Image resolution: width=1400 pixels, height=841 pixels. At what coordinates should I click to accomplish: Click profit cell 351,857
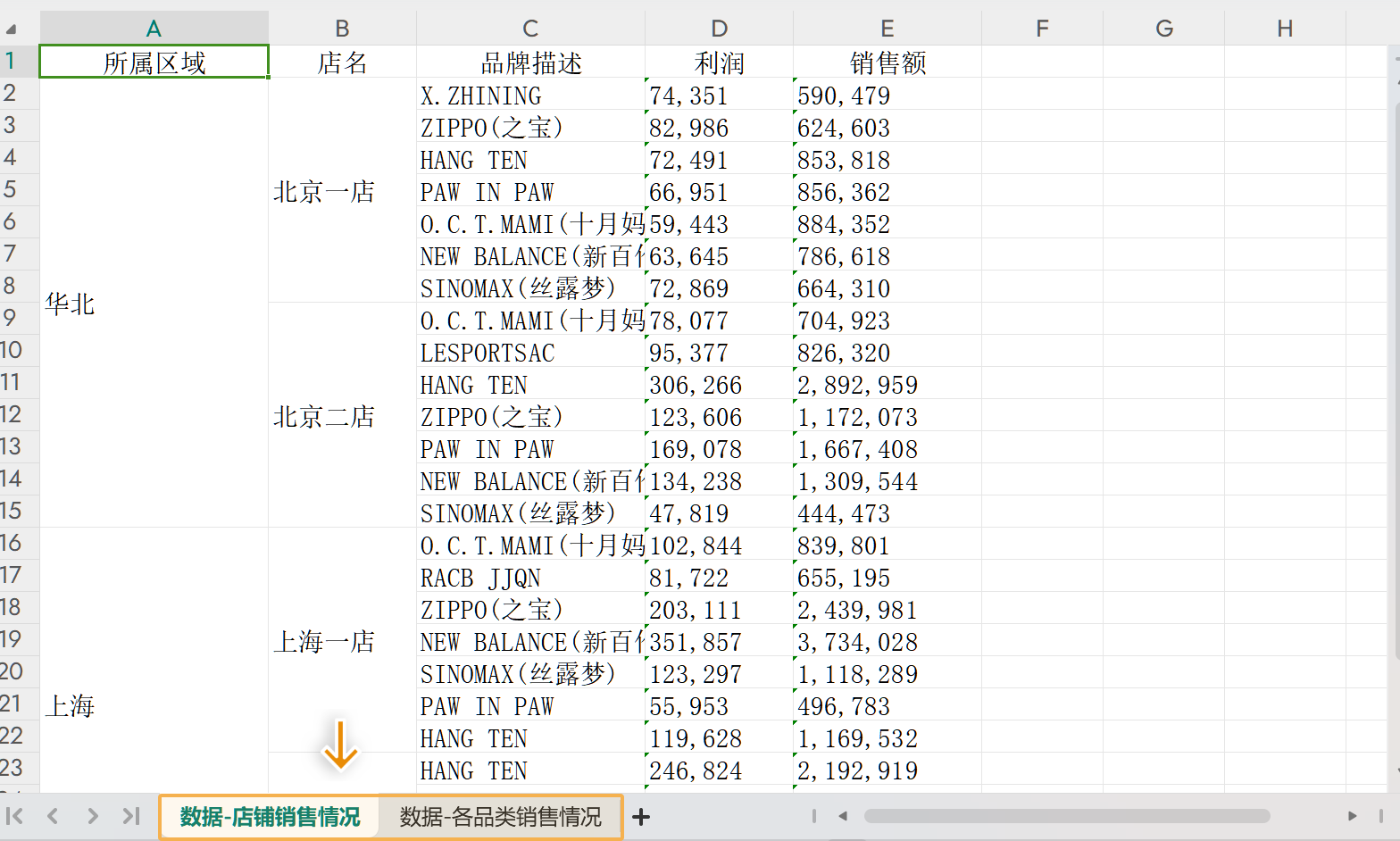click(719, 640)
